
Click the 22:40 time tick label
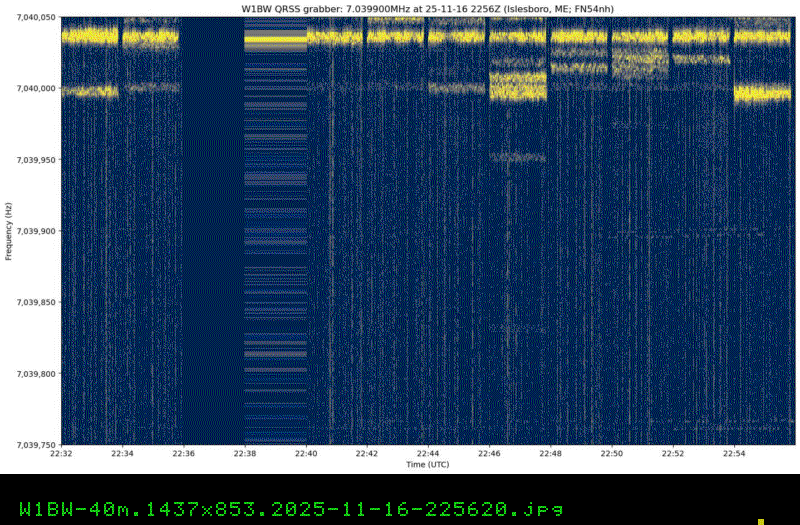[306, 453]
